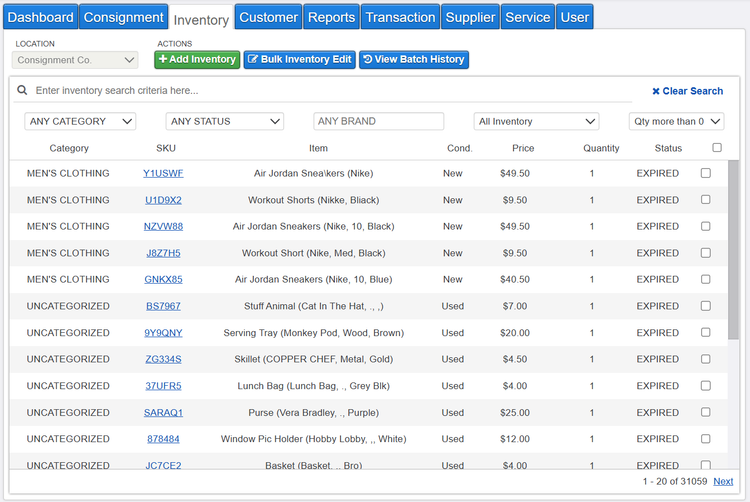The width and height of the screenshot is (750, 502).
Task: Expand the ANY CATEGORY dropdown
Action: [80, 121]
